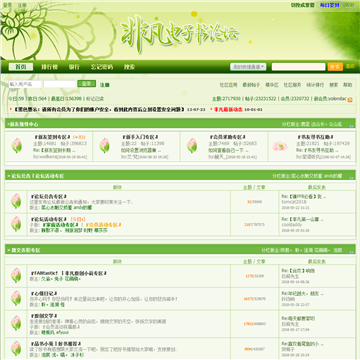Screen dimensions: 360x360
Task: Click the bud icon for 新友签到专区
Action: point(17,146)
